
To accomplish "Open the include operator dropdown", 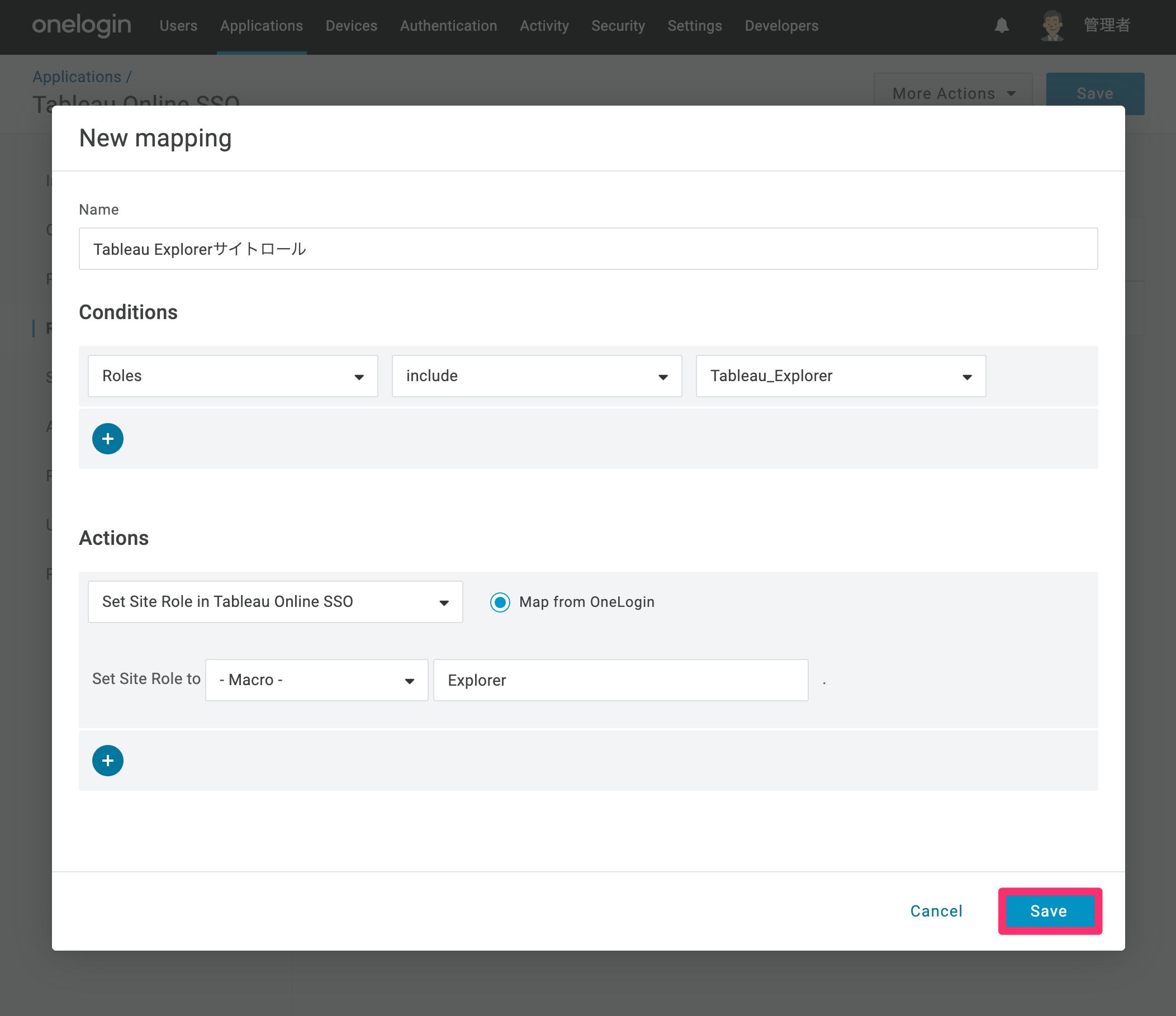I will (x=537, y=376).
